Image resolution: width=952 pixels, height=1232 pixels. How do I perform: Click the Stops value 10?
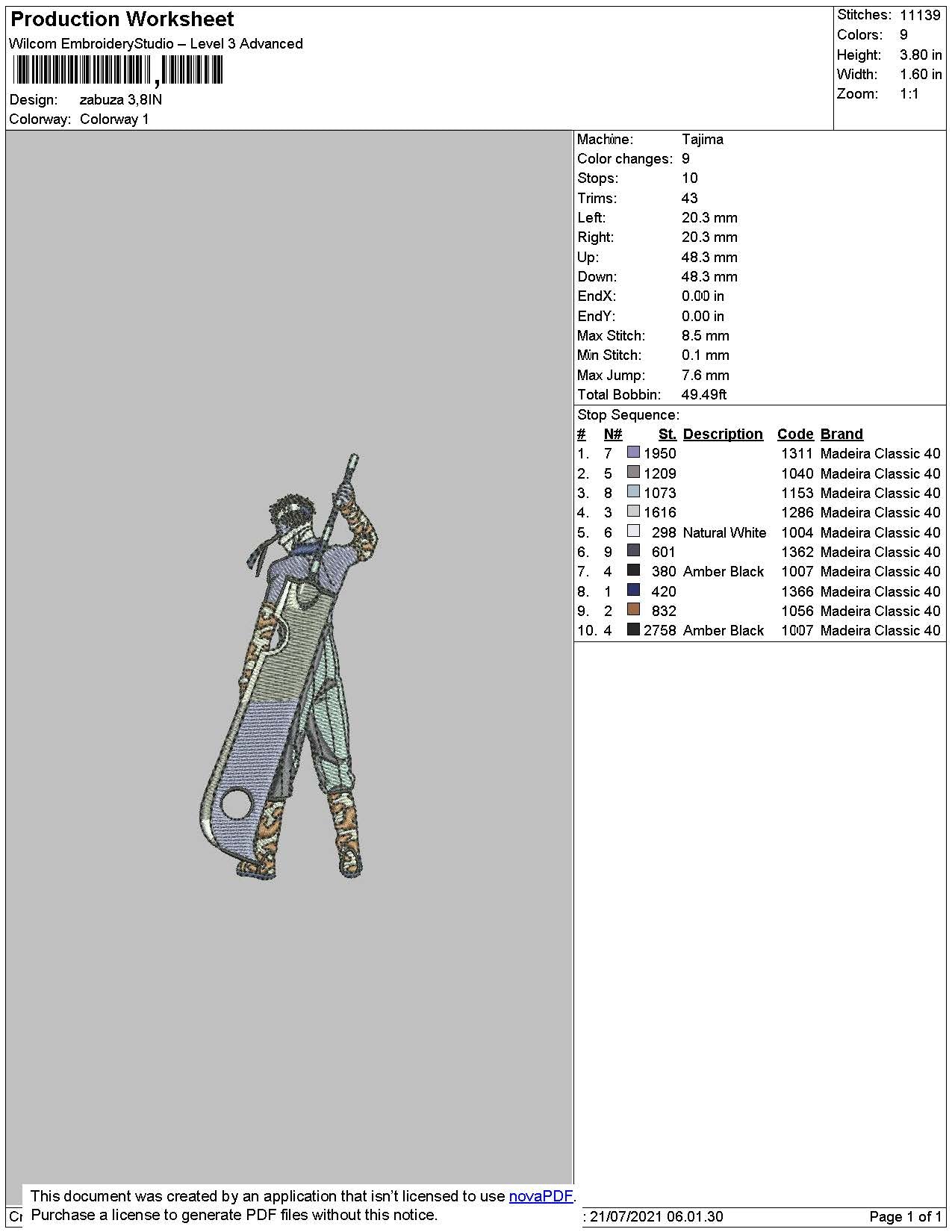(x=689, y=178)
